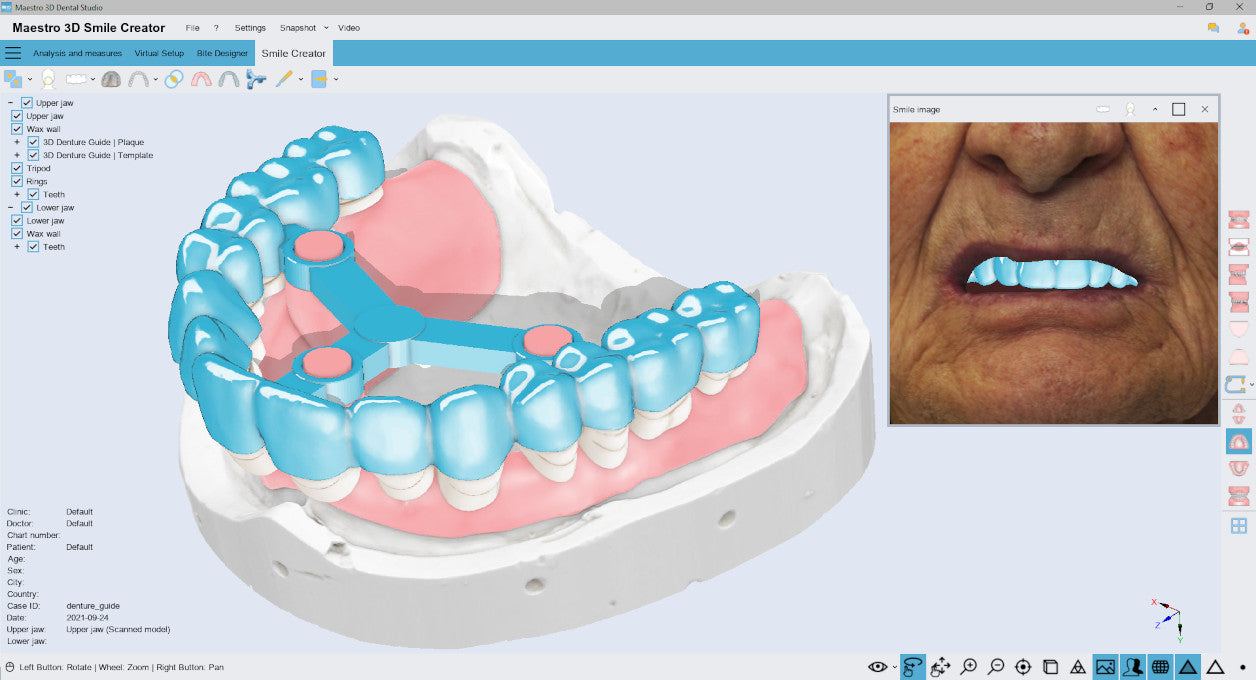Expand the 3D Denture Guide Plaque node

(x=17, y=142)
